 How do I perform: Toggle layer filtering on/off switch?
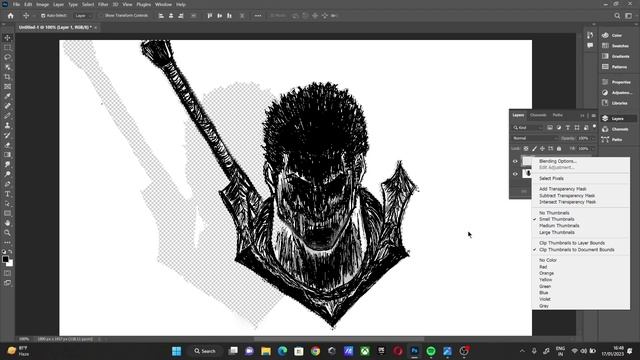point(594,127)
